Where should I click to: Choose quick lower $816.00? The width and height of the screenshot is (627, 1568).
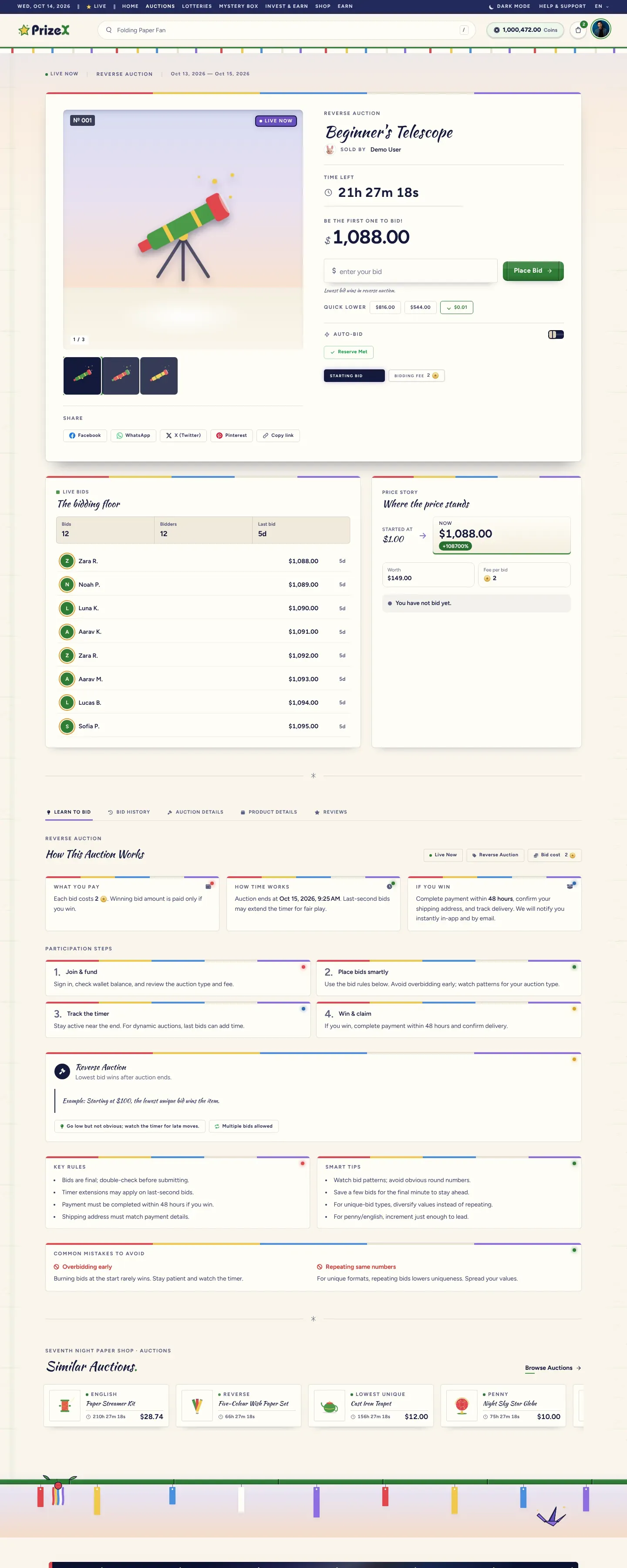coord(385,308)
